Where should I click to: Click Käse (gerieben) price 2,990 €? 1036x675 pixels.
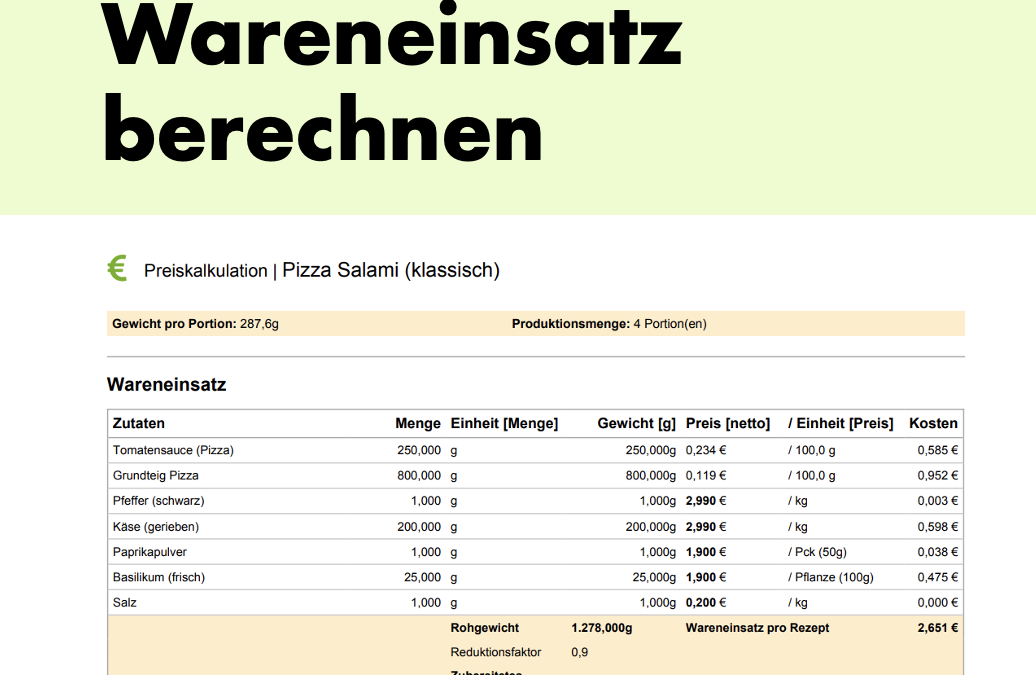pyautogui.click(x=706, y=527)
